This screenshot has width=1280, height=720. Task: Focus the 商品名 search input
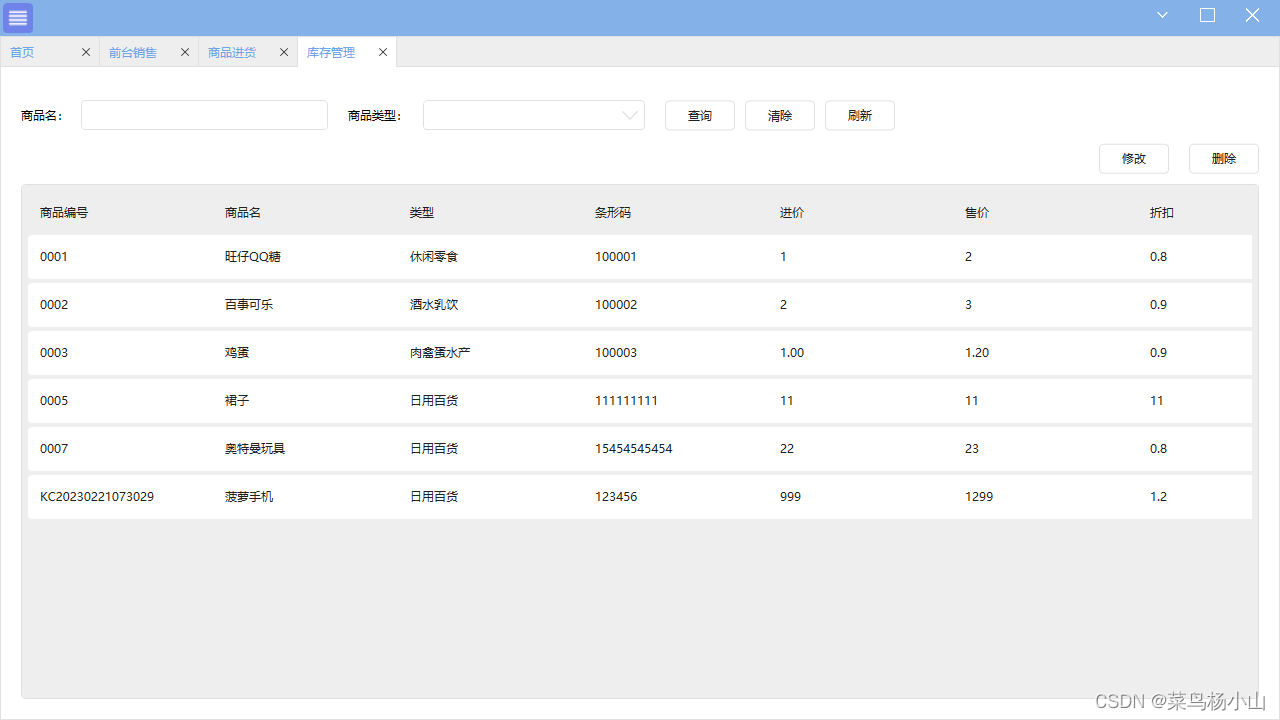(x=204, y=115)
